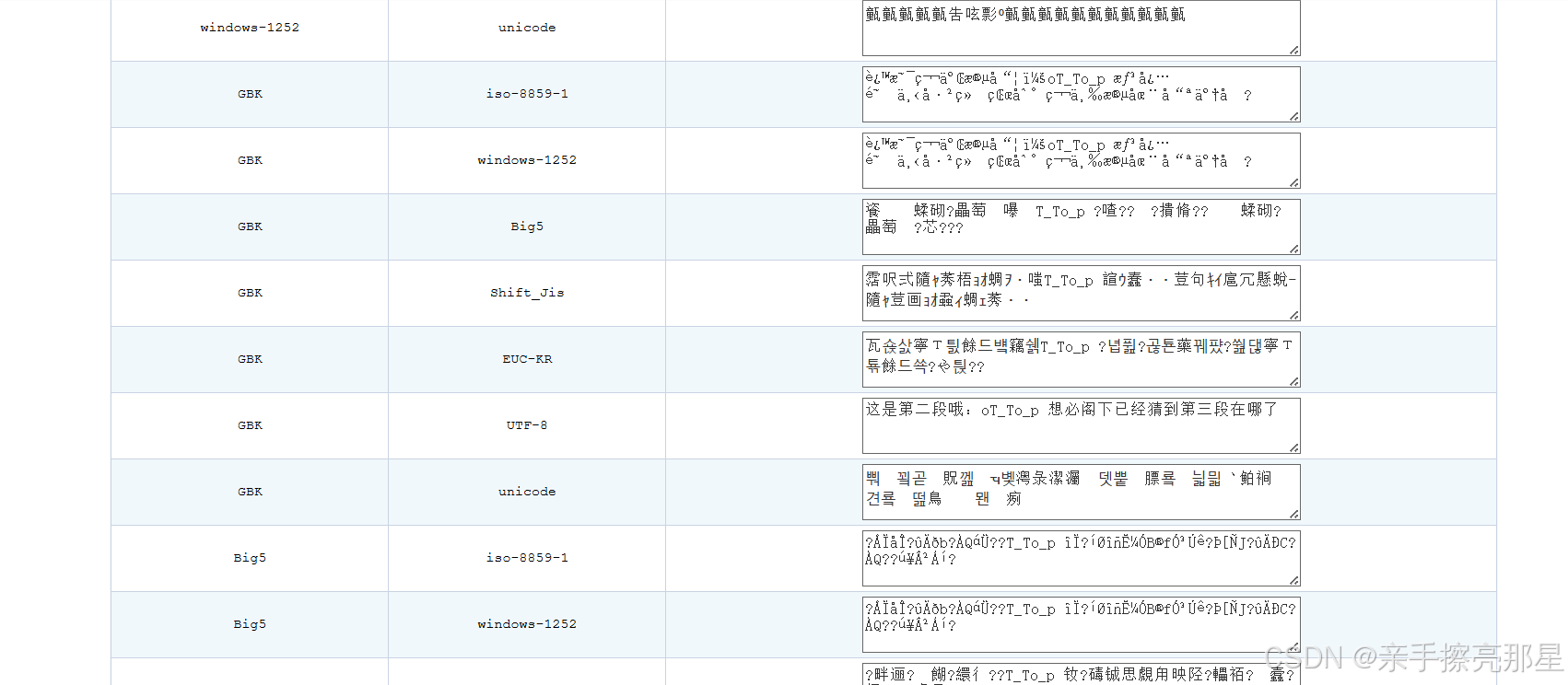1568x685 pixels.
Task: Select the "iso-8859-1" cell in the GBK row
Action: (527, 94)
